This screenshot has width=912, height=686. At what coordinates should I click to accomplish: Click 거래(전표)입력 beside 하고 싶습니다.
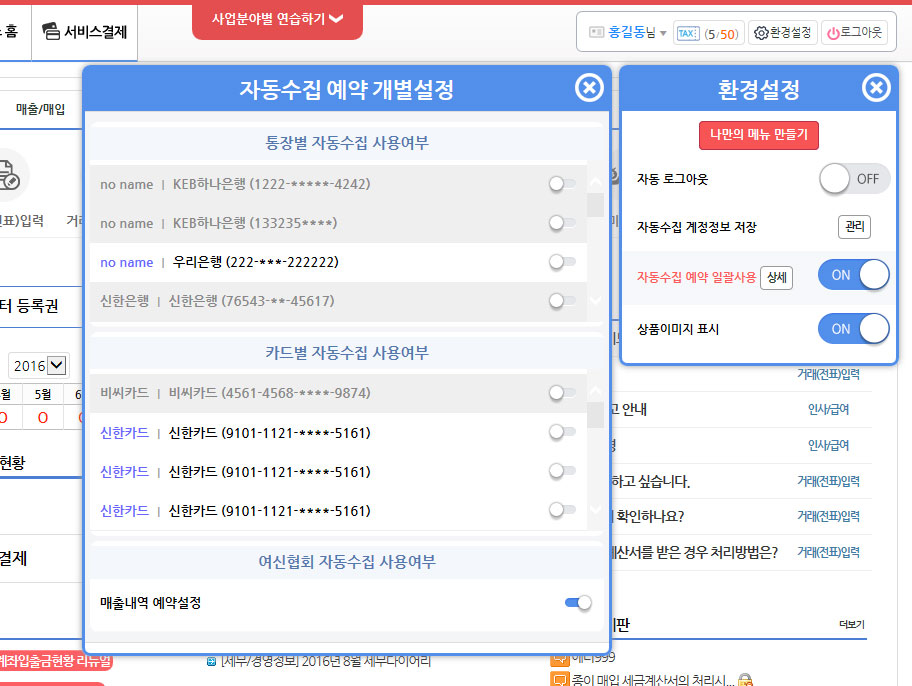tap(828, 481)
